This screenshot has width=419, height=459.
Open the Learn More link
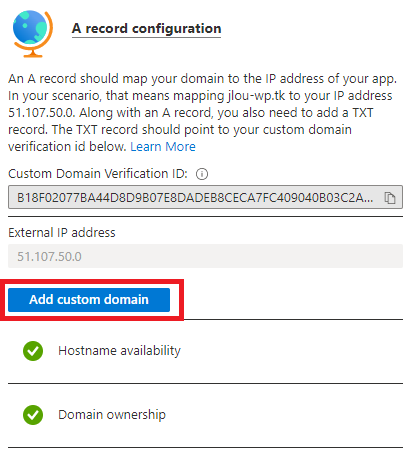(163, 147)
